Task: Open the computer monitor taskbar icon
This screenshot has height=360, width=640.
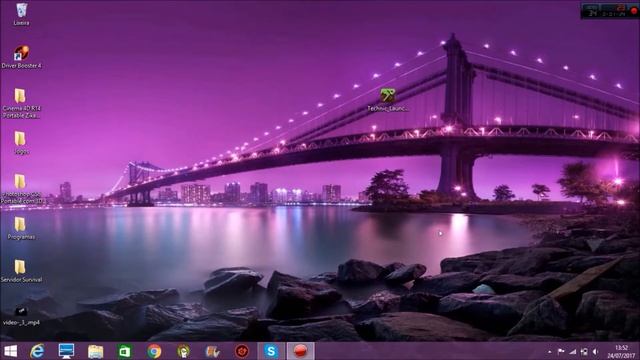Action: 66,351
